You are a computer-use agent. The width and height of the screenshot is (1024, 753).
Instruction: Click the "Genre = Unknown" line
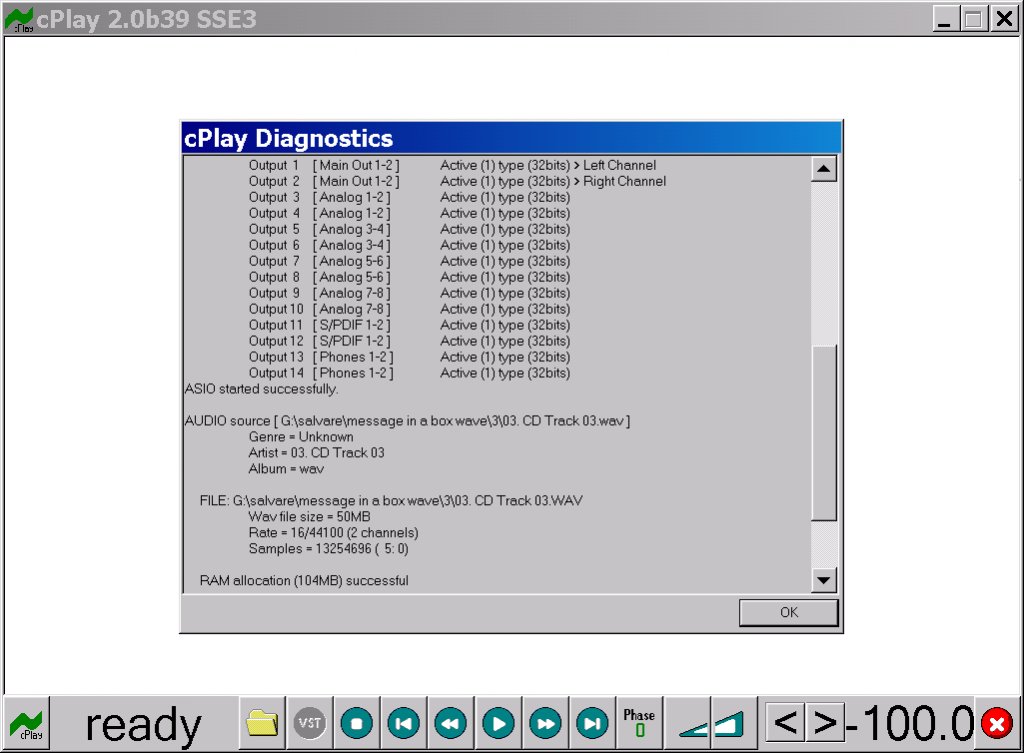coord(301,437)
